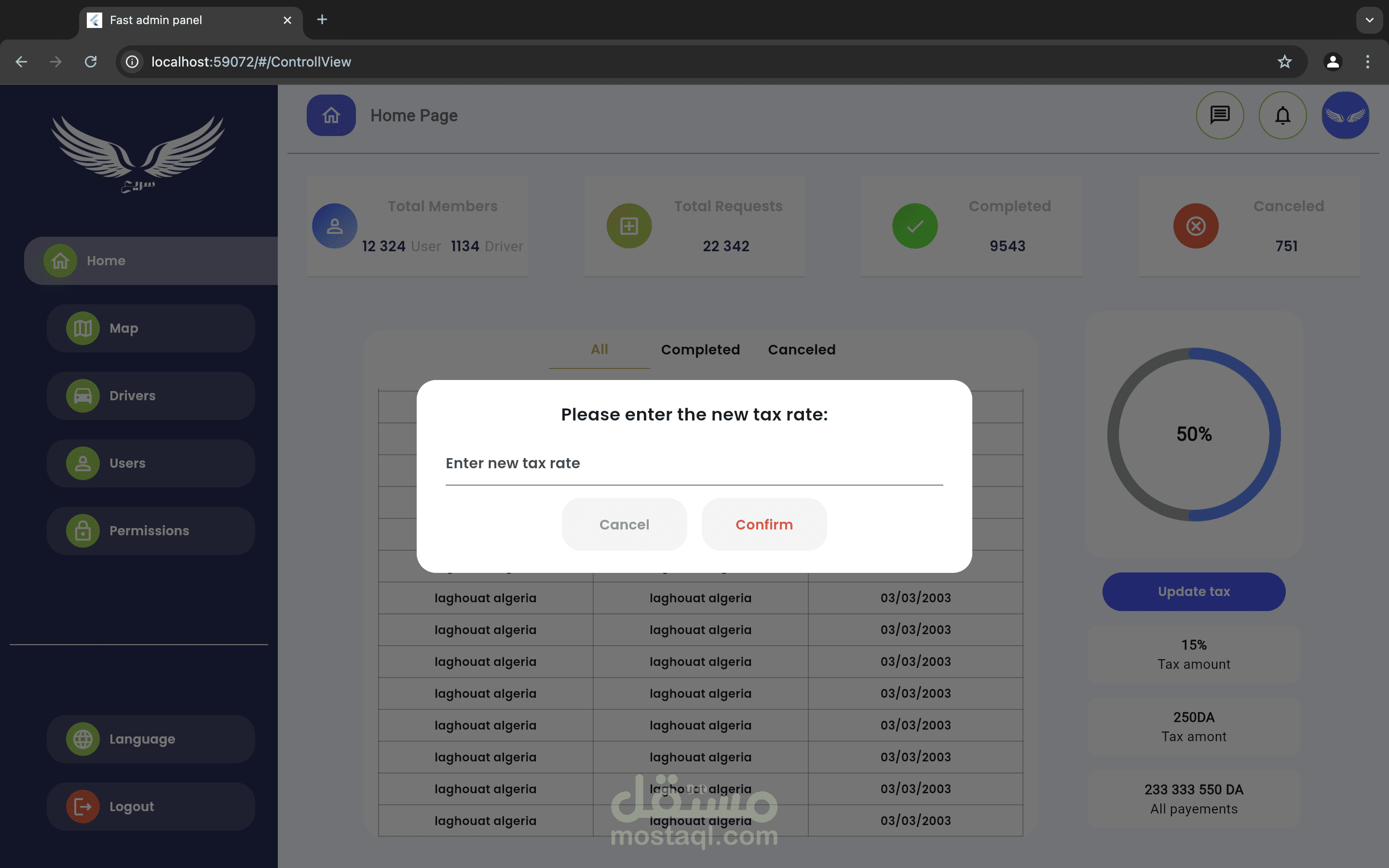
Task: Click the Language globe option
Action: click(x=150, y=739)
